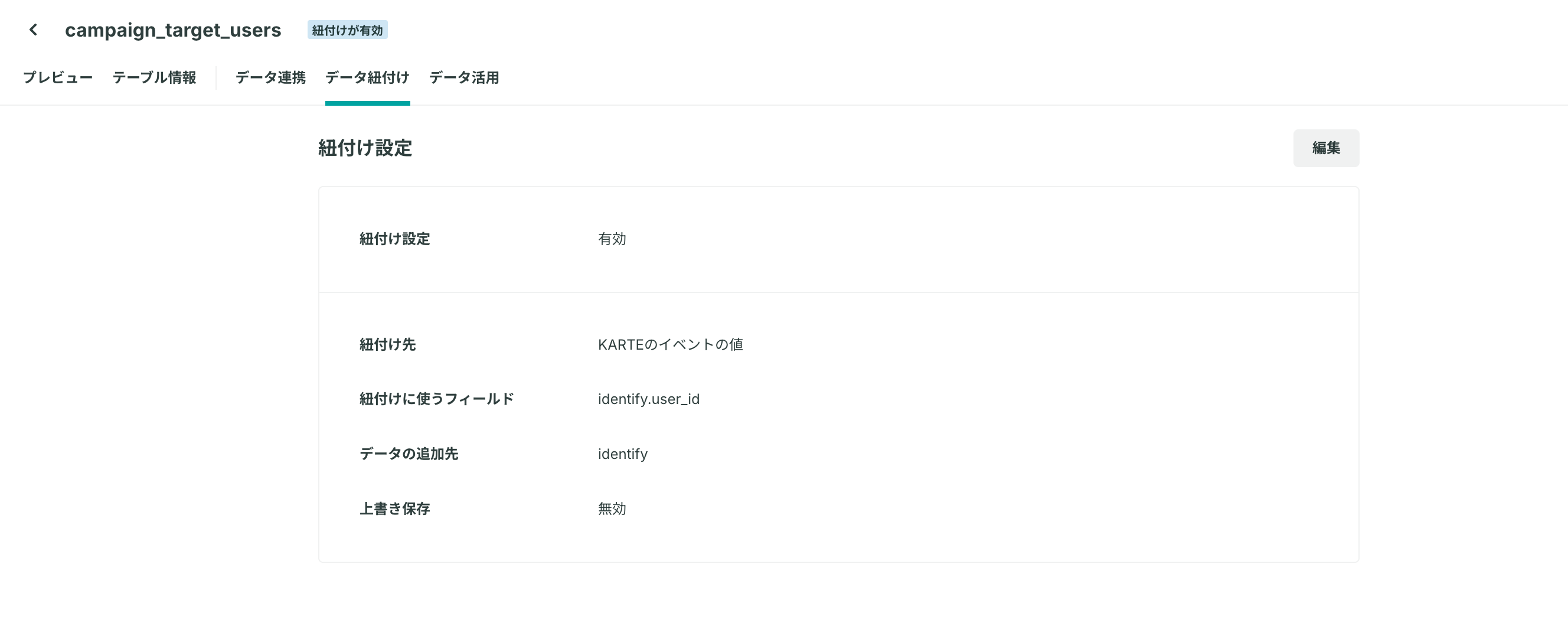This screenshot has height=619, width=1568.
Task: Click the 紐付け設定 section heading
Action: 365,148
